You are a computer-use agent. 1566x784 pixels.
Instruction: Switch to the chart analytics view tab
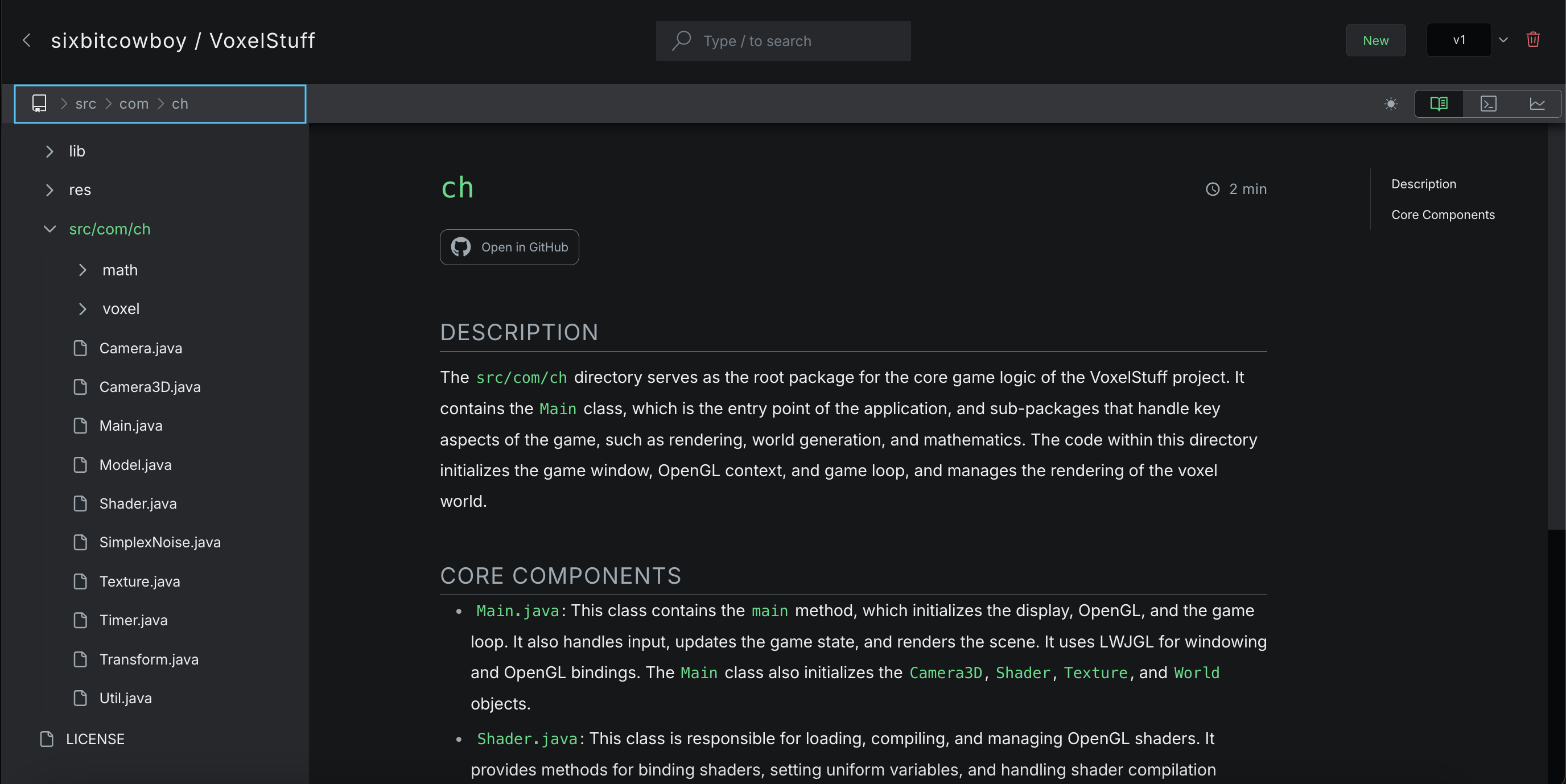point(1538,104)
